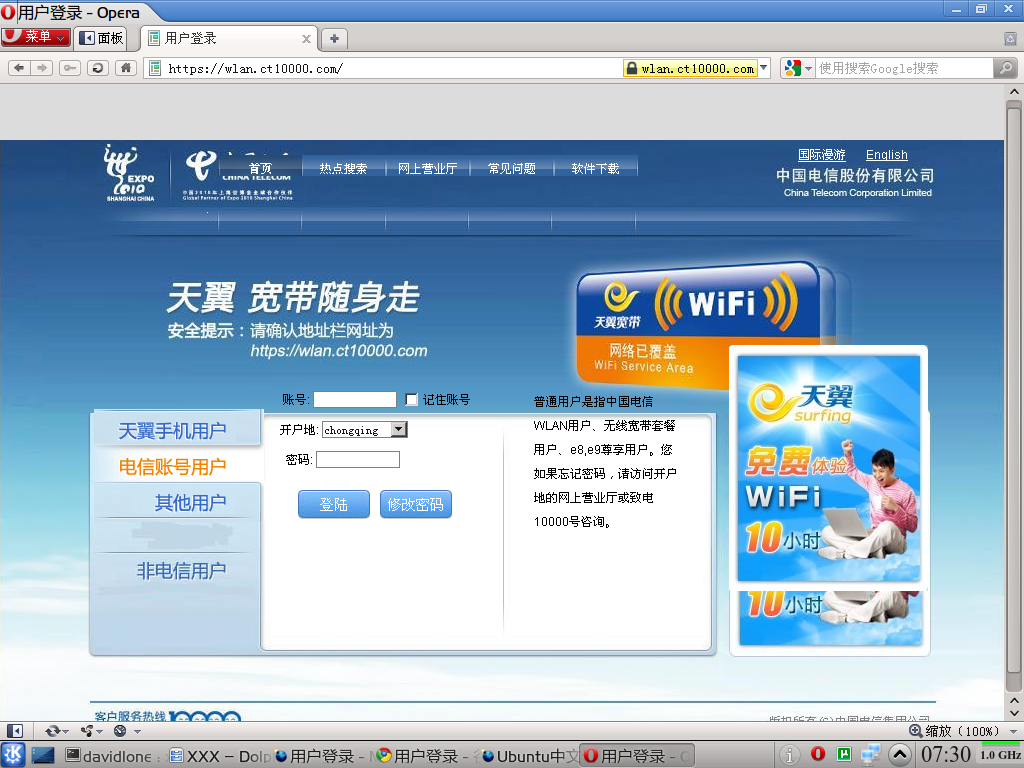Image resolution: width=1024 pixels, height=768 pixels.
Task: Go forward with the forward arrow
Action: [42, 68]
